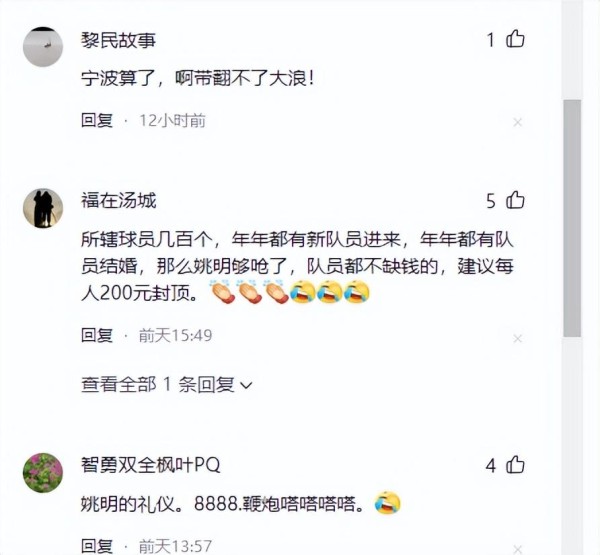This screenshot has height=555, width=600.
Task: Dismiss 黎民故事 comment with the X icon
Action: [x=517, y=122]
